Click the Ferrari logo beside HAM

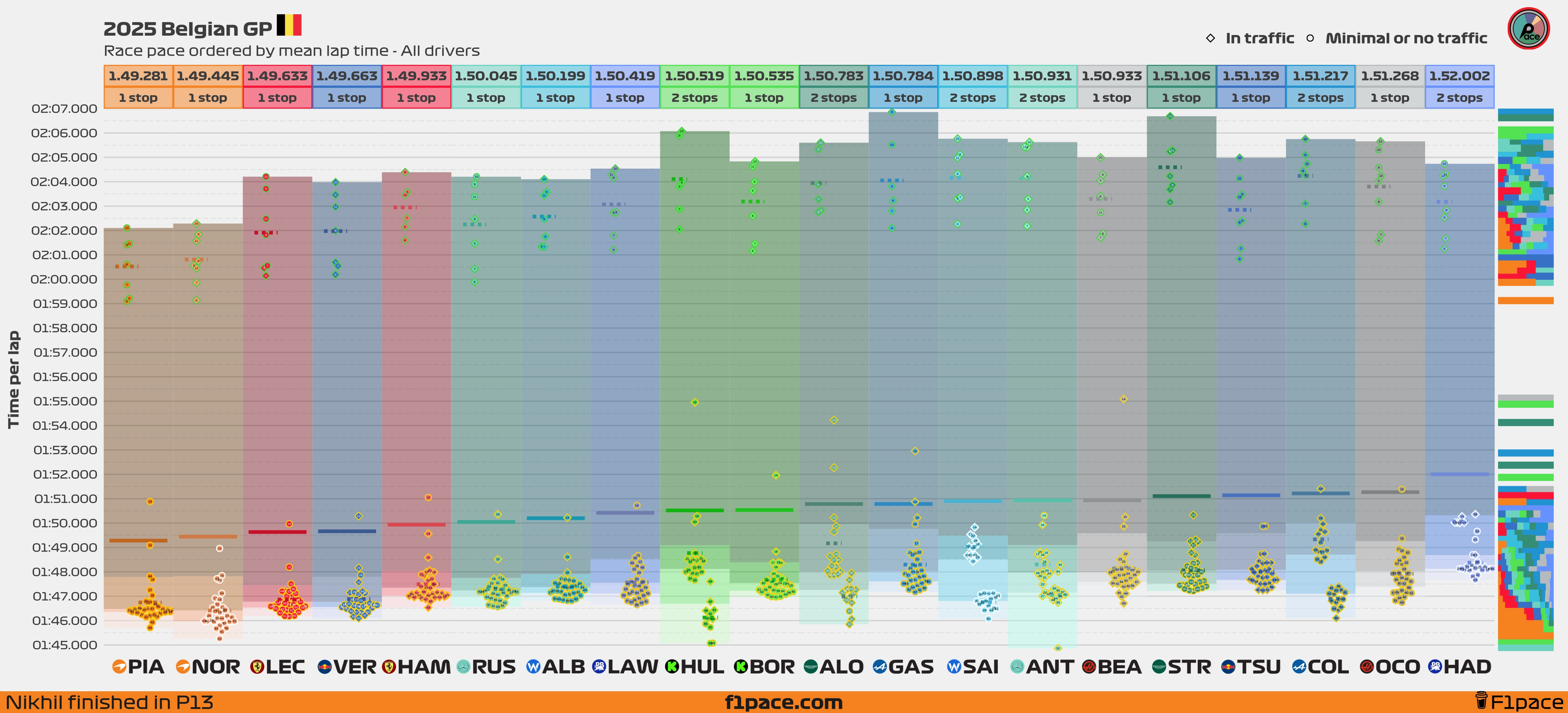coord(389,667)
